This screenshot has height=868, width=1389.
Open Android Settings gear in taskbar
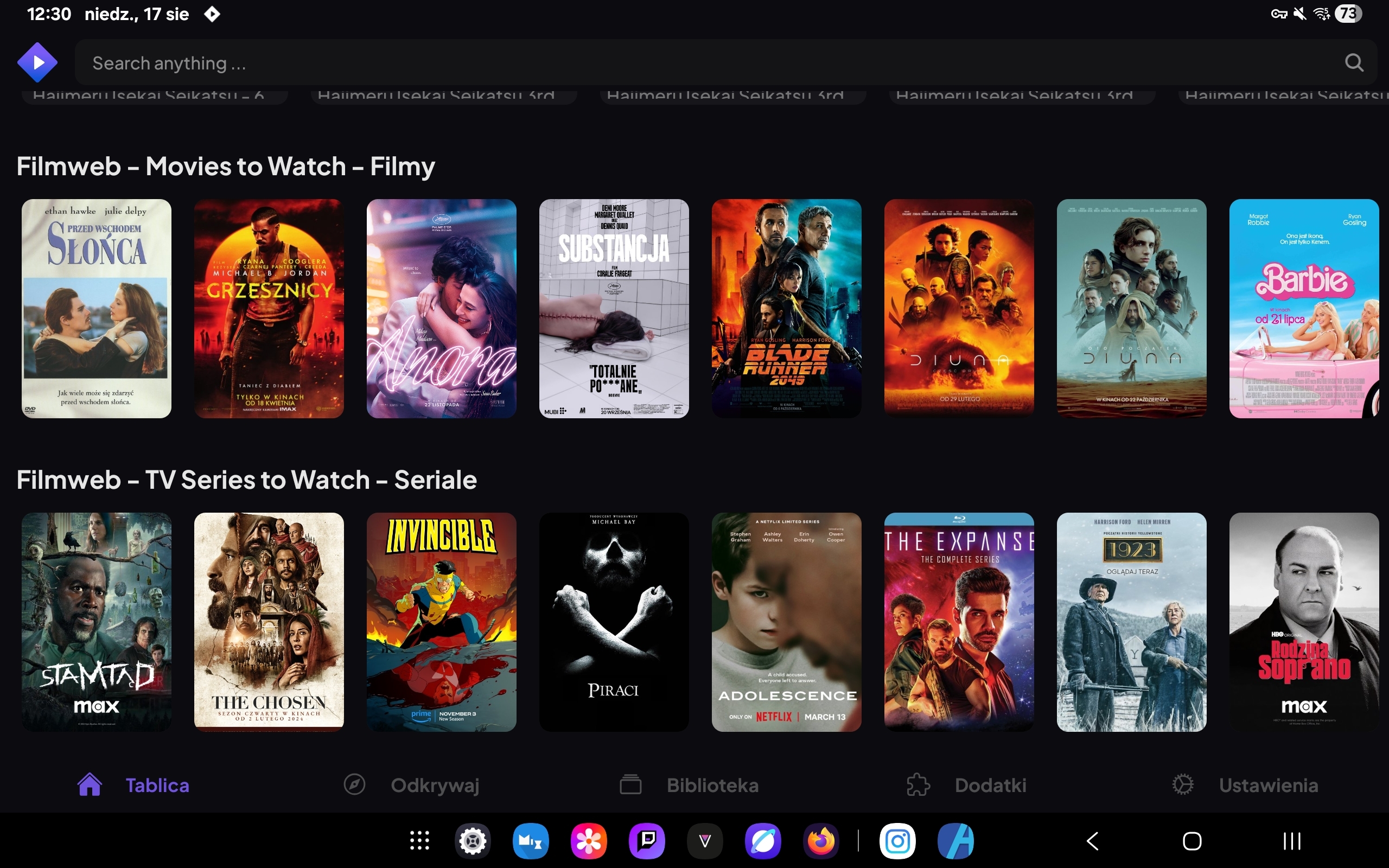pyautogui.click(x=473, y=840)
